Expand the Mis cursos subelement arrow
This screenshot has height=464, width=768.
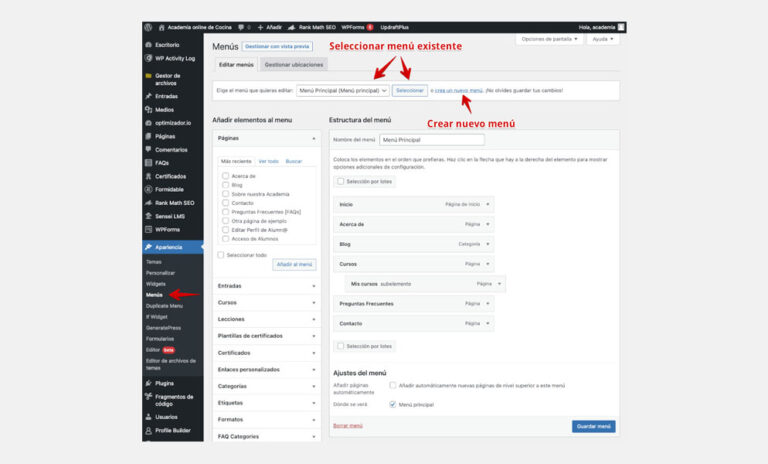(500, 284)
